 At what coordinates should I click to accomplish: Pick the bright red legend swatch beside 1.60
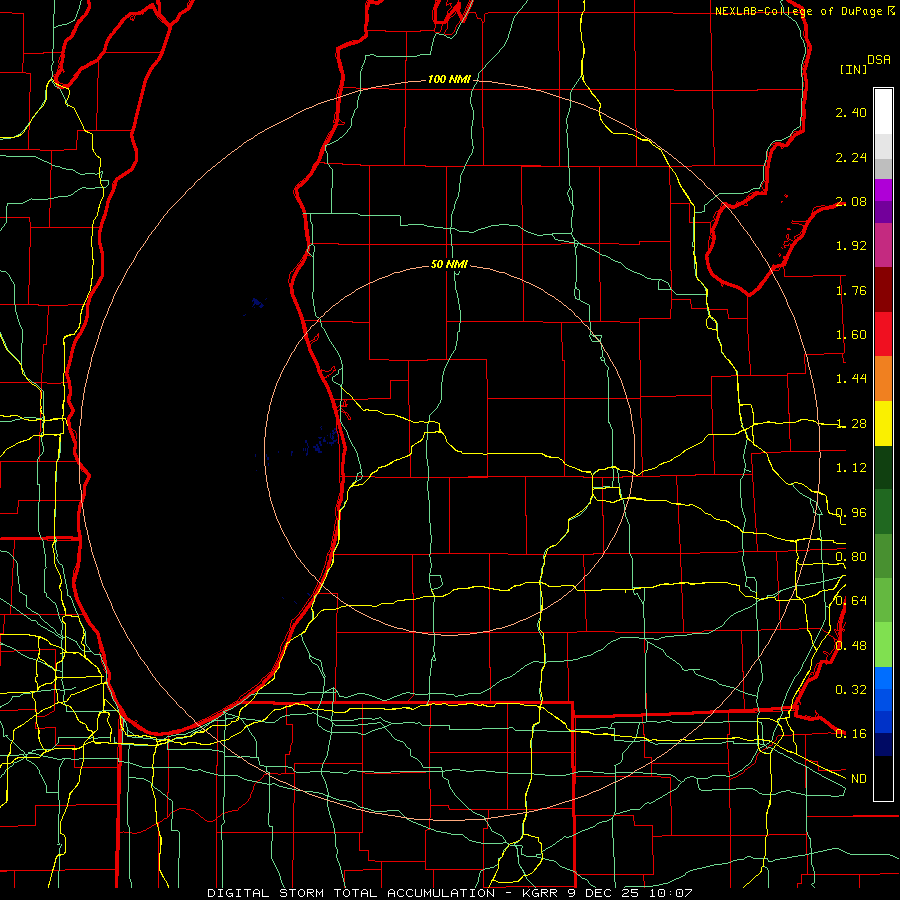(x=883, y=334)
